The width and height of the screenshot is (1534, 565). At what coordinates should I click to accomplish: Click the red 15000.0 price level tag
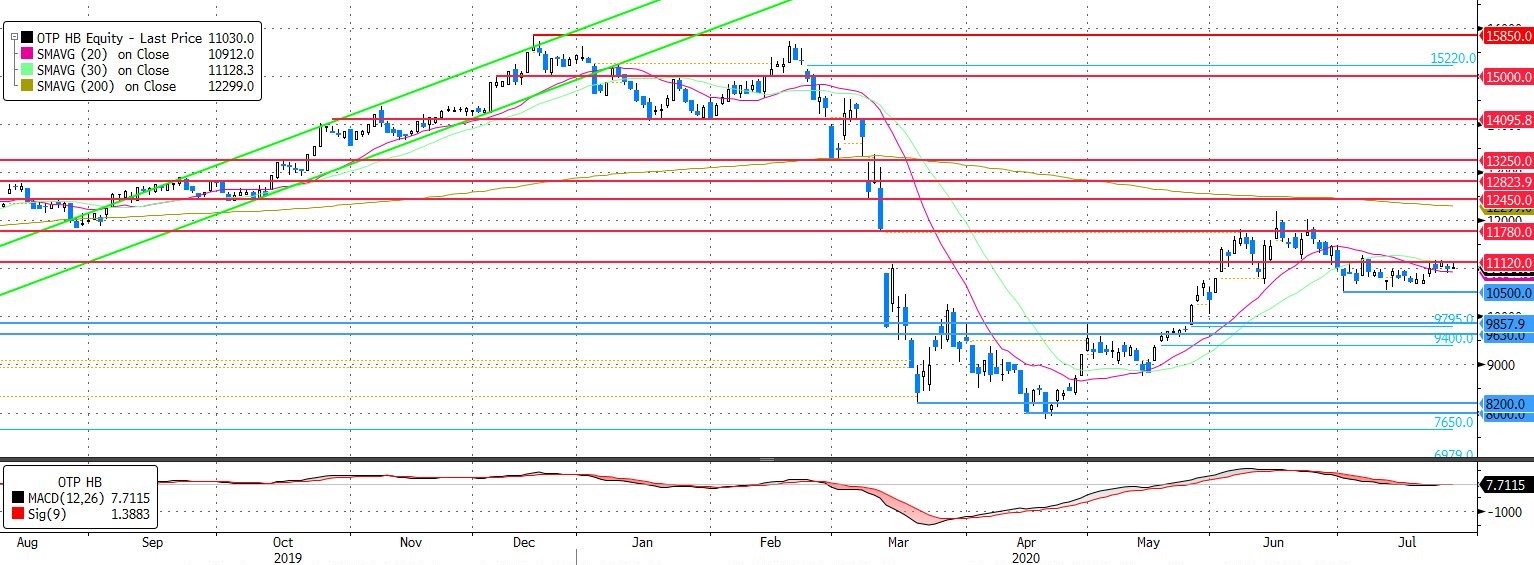point(1508,76)
